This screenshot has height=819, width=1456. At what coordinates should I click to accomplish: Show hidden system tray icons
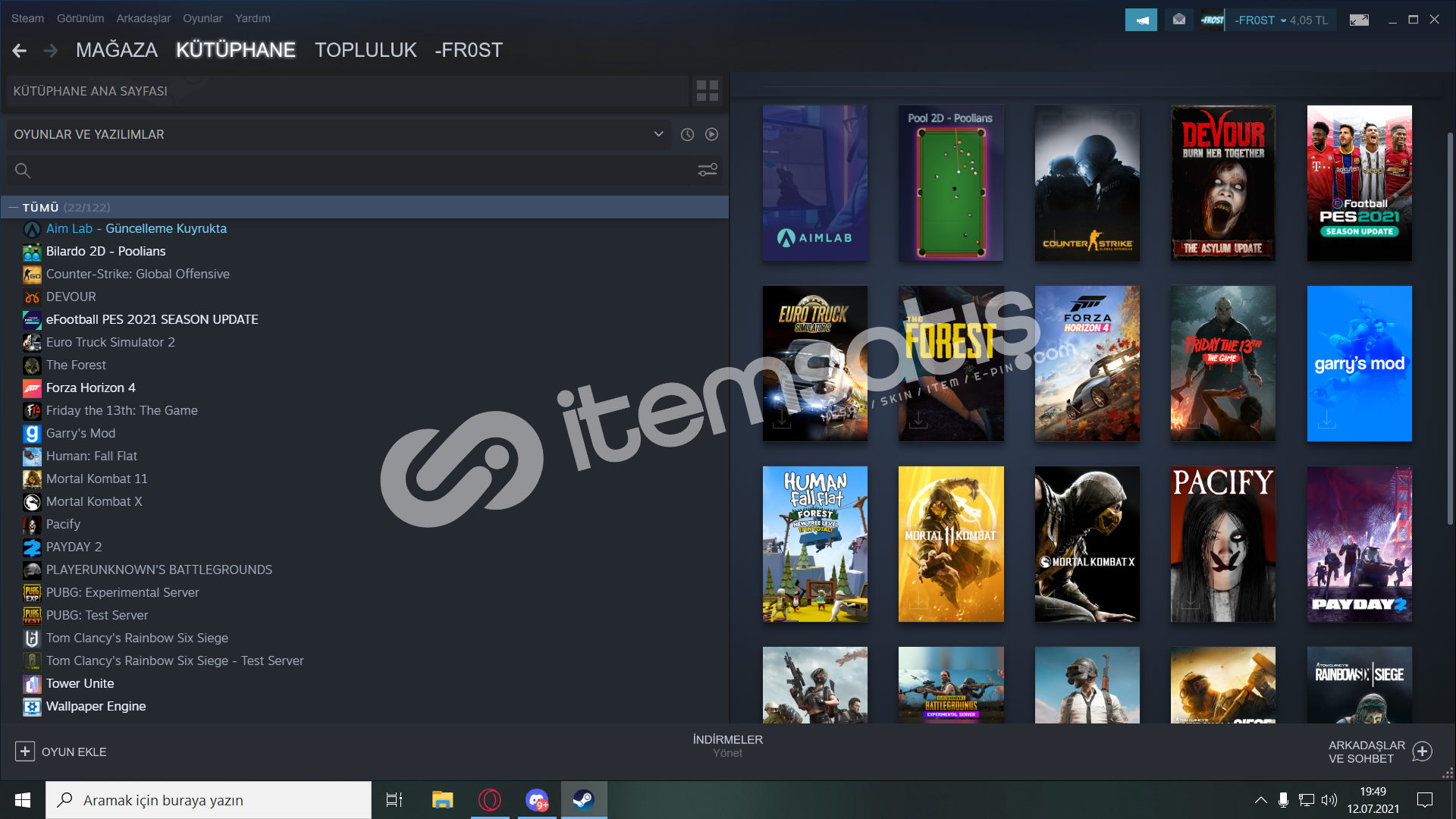coord(1260,800)
